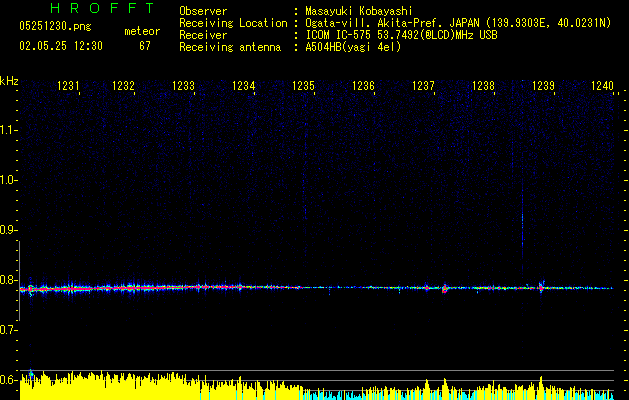Click the 0.9 kHz axis label
Image resolution: width=629 pixels, height=400 pixels.
click(x=9, y=230)
